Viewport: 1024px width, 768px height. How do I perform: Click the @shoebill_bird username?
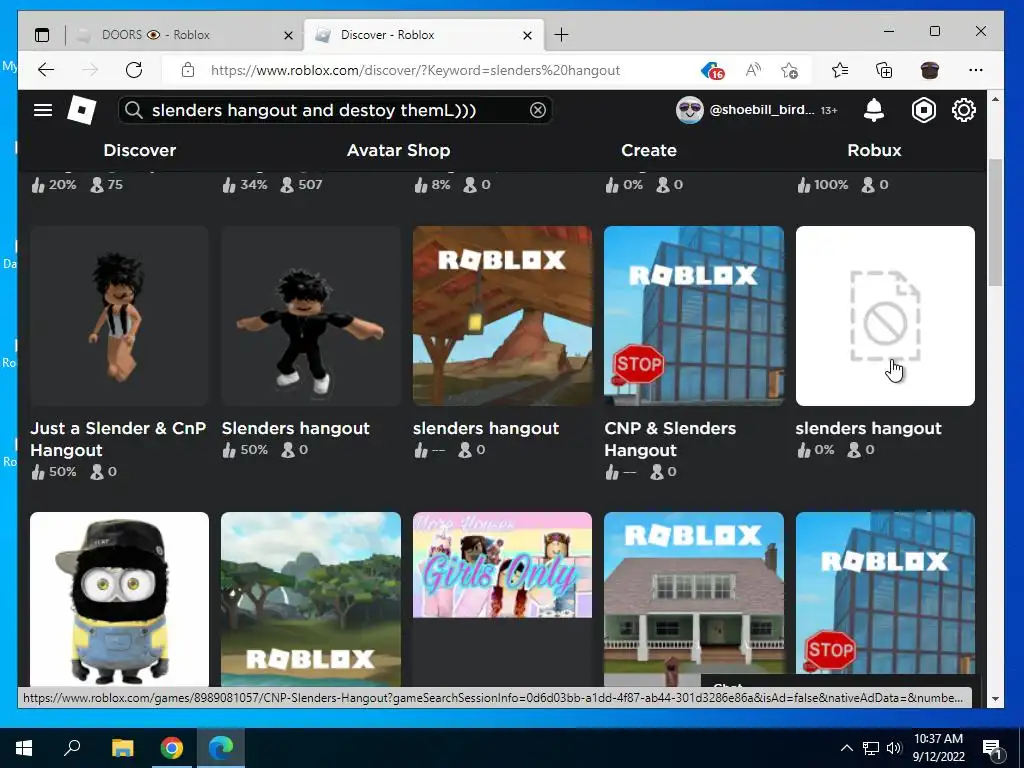tap(761, 110)
